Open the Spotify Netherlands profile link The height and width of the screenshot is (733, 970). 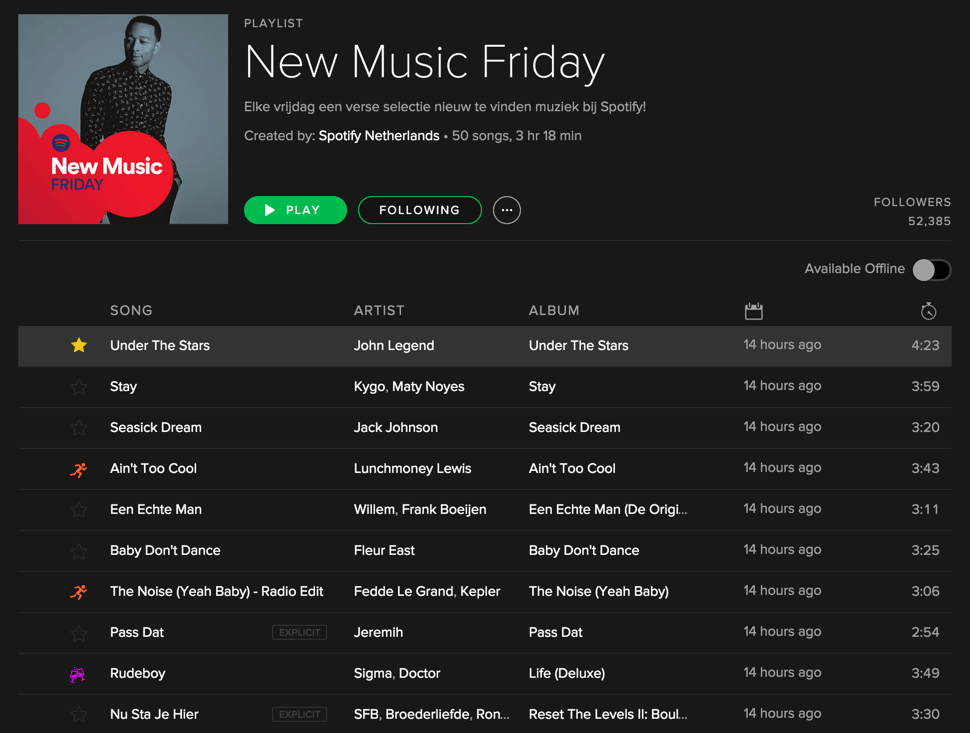click(x=379, y=135)
